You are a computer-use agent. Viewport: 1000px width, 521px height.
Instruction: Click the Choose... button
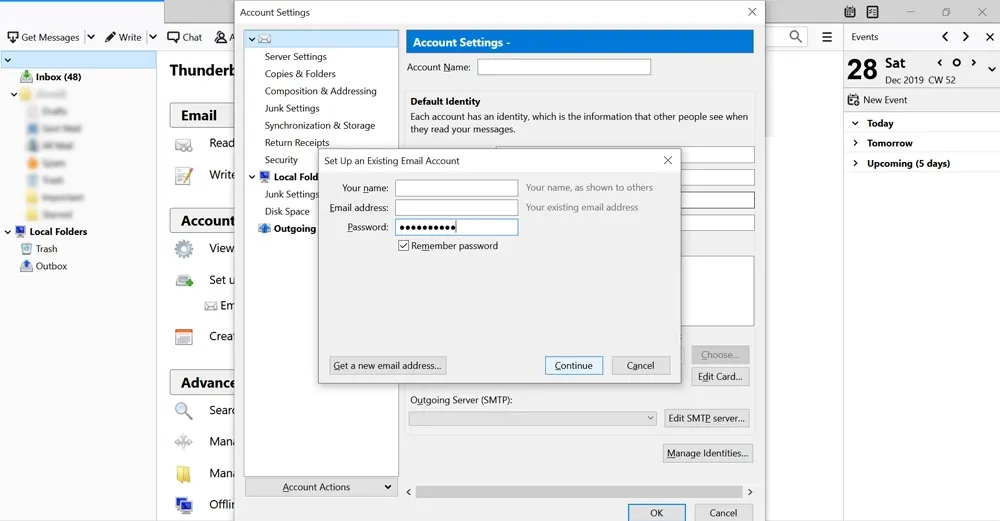[x=720, y=355]
